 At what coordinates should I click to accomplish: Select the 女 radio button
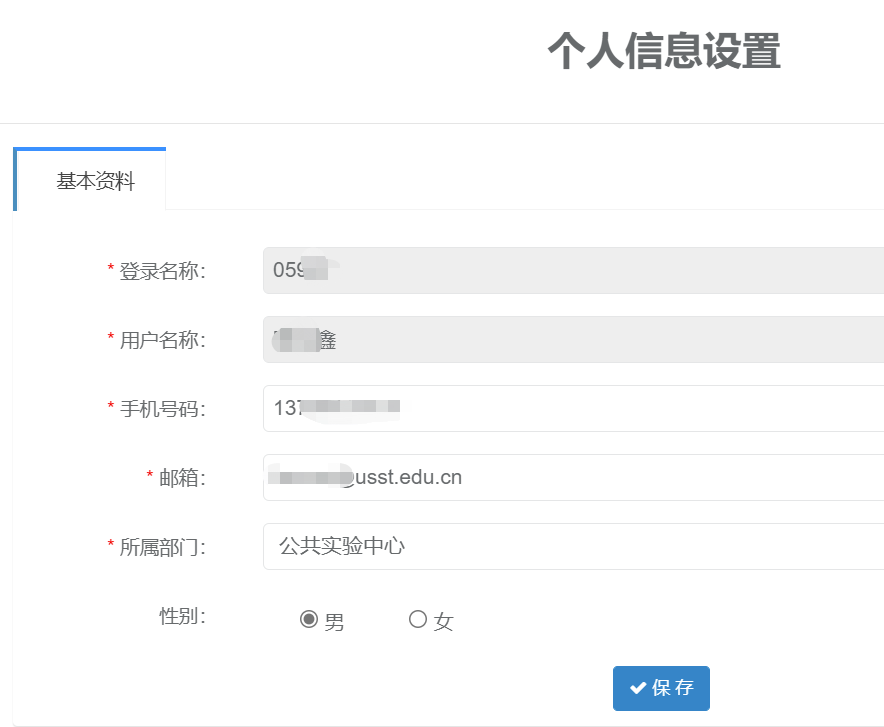pos(418,620)
